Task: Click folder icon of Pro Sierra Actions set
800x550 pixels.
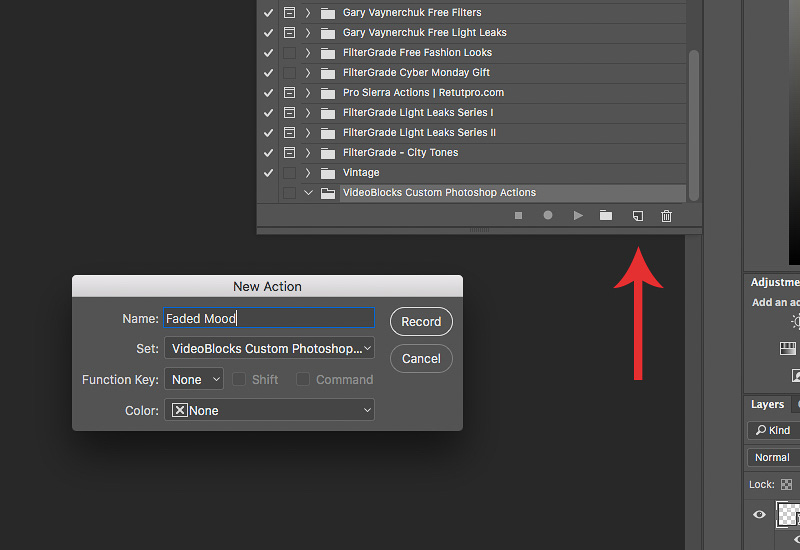Action: (328, 93)
